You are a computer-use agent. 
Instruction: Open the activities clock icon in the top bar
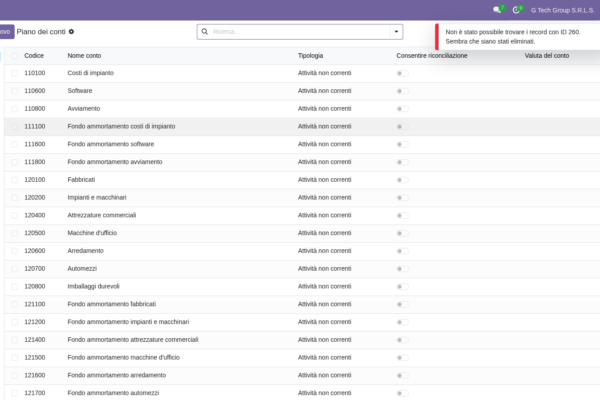[x=516, y=10]
